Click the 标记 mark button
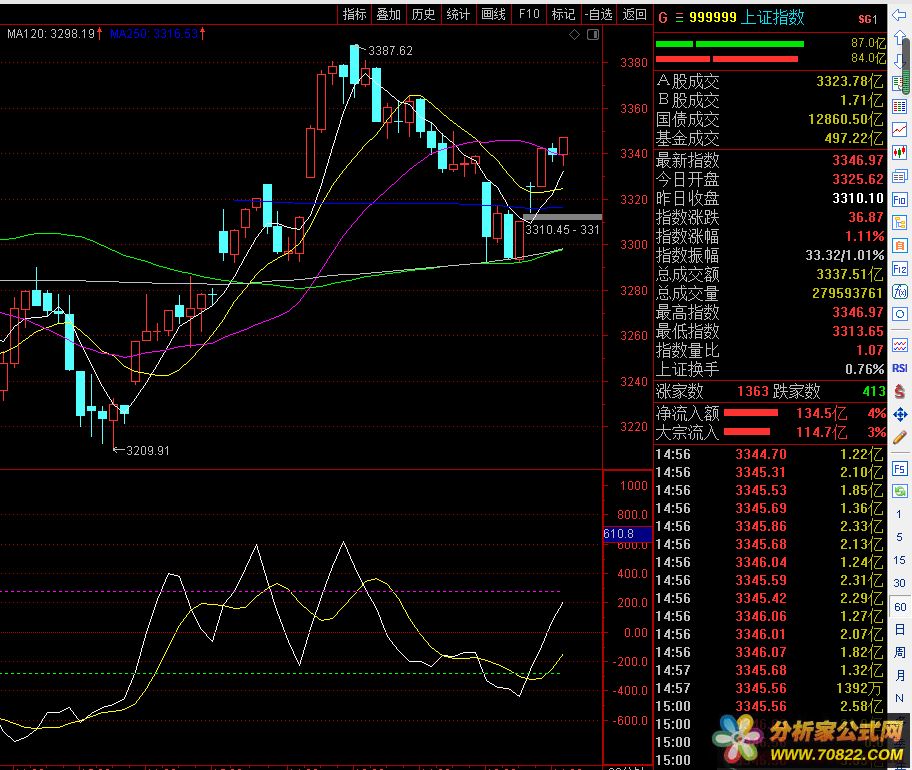 (x=563, y=15)
